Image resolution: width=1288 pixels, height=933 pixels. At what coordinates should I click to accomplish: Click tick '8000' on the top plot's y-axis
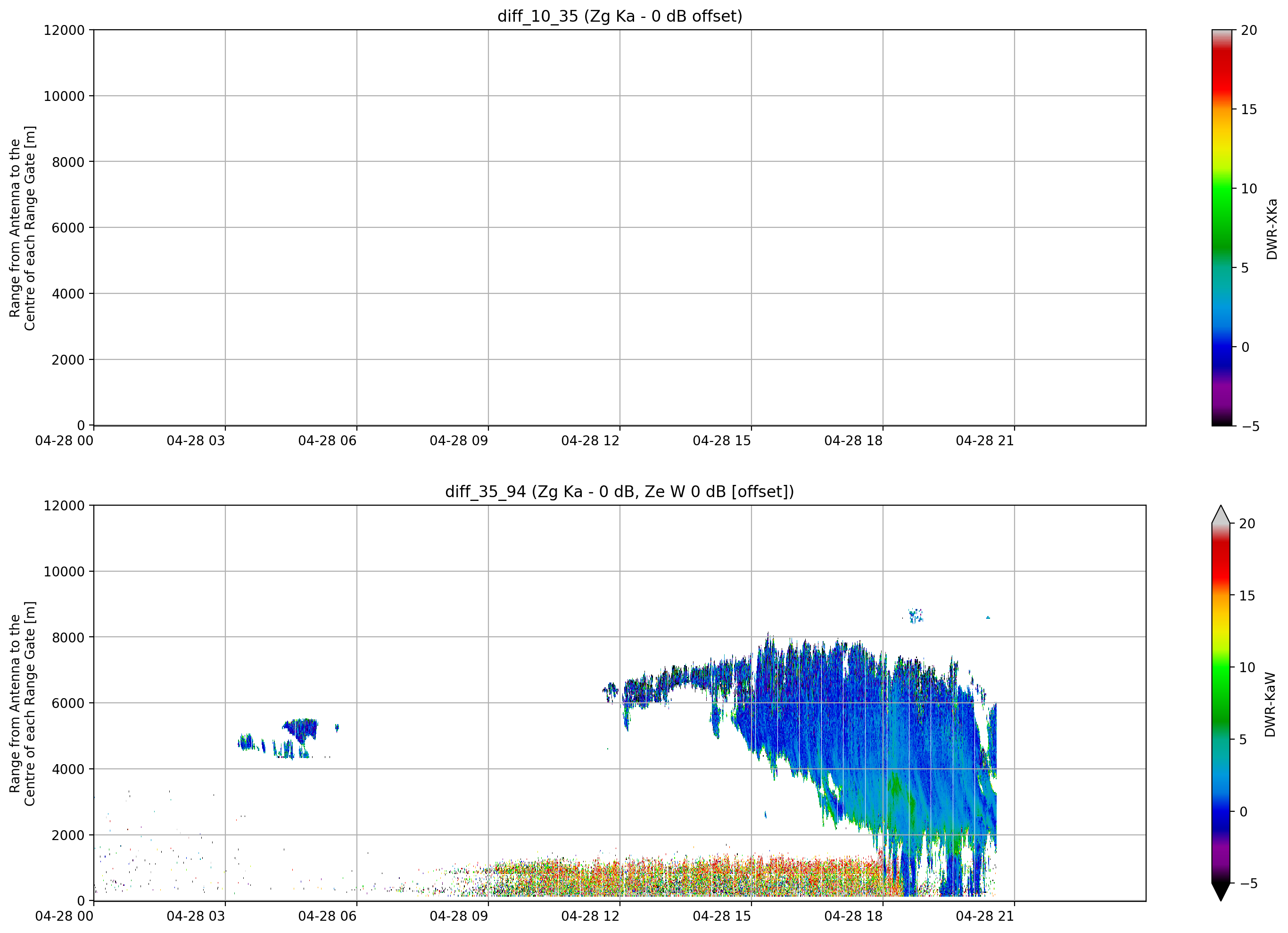[68, 163]
